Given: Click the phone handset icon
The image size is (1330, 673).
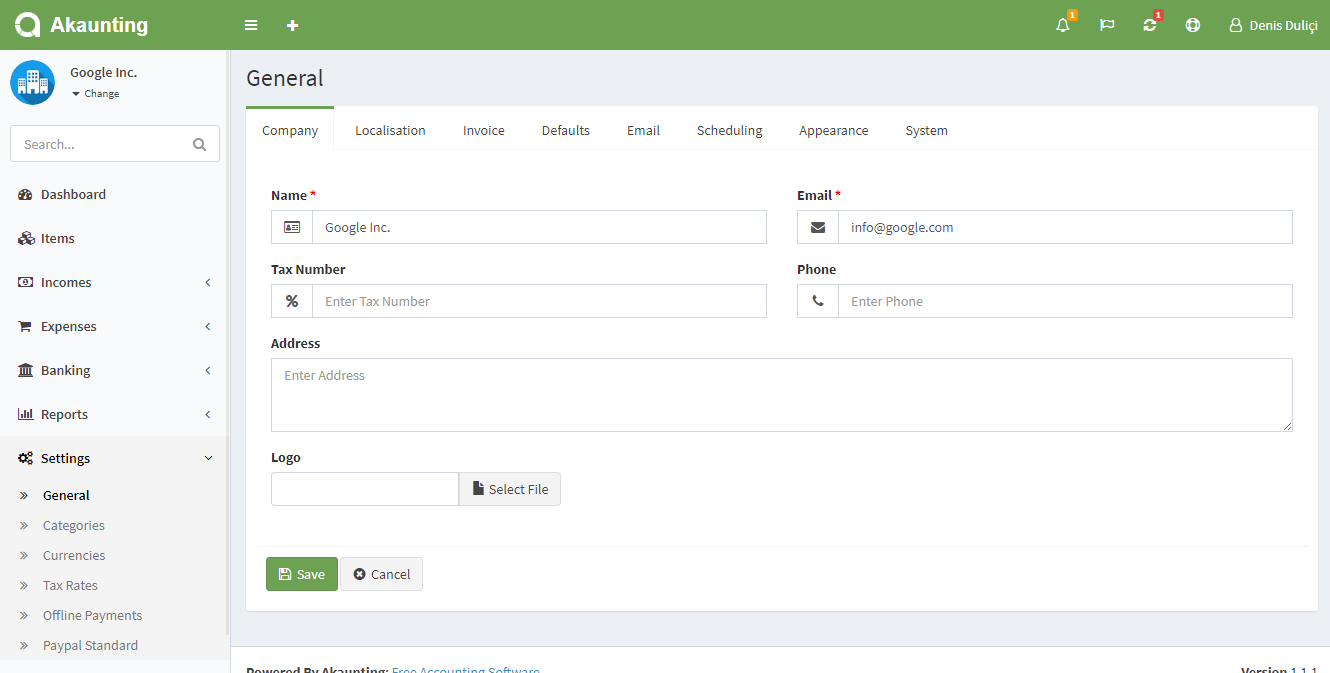Looking at the screenshot, I should click(818, 301).
